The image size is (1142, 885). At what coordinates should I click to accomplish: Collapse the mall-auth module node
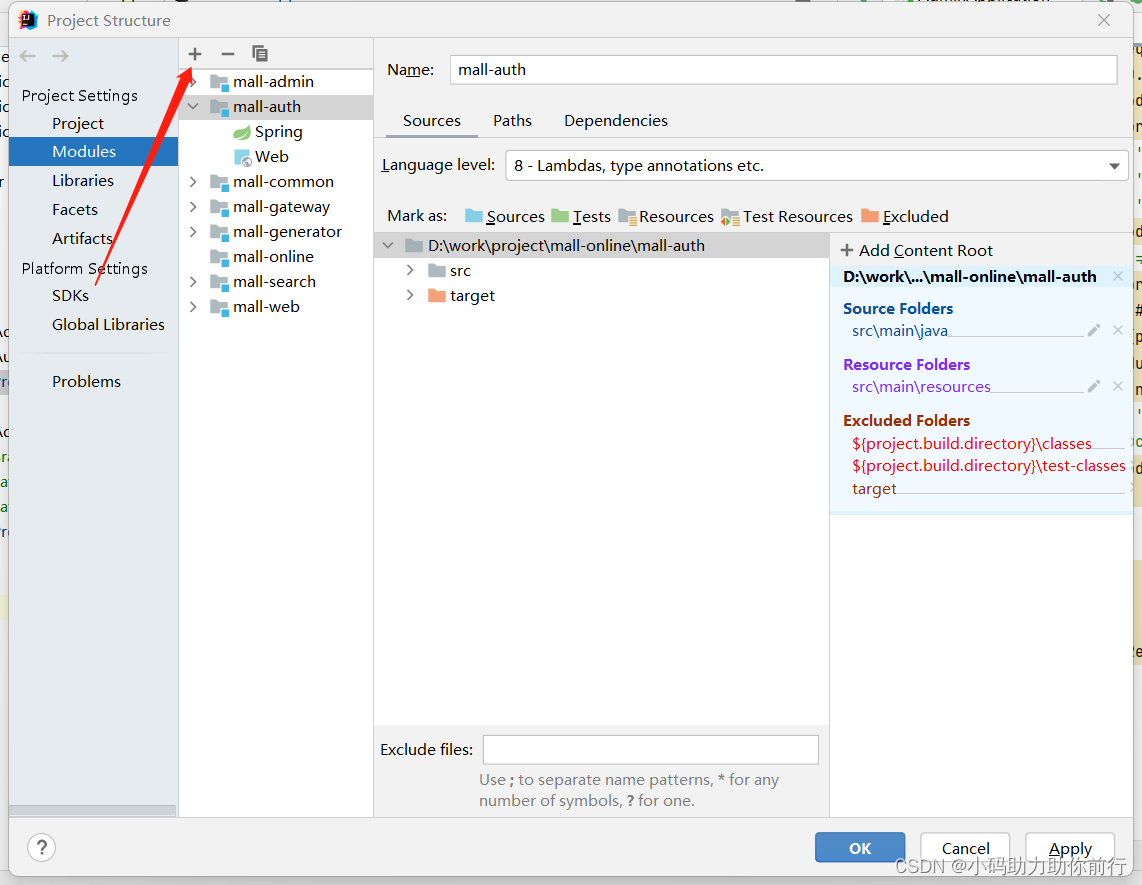(x=193, y=106)
